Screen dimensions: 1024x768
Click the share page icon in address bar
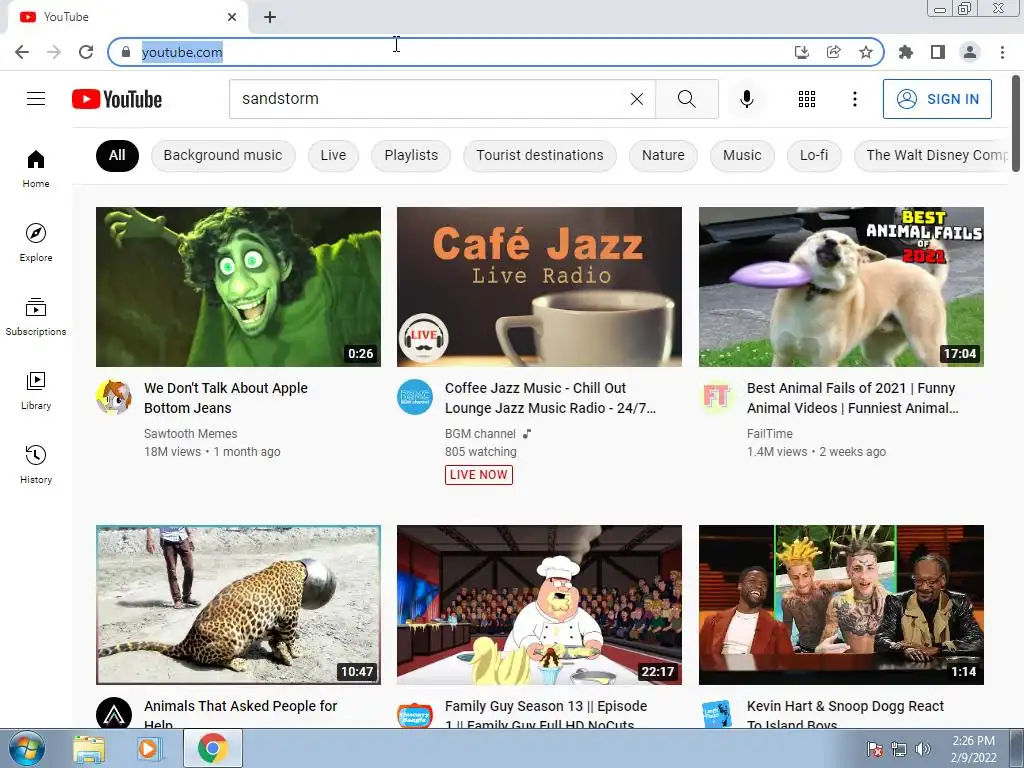[833, 52]
